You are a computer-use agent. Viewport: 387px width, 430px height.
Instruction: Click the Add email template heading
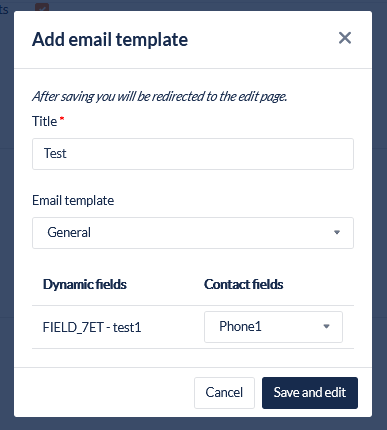point(110,40)
